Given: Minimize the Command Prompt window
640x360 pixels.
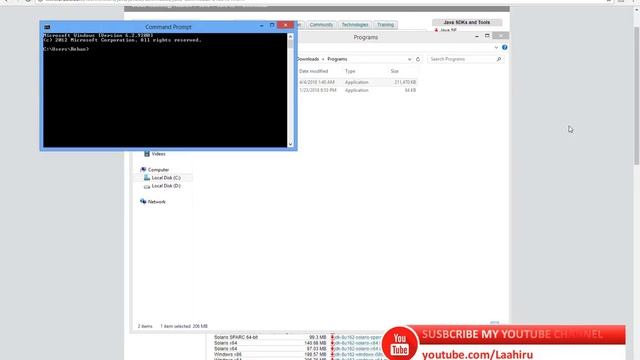Looking at the screenshot, I should click(x=262, y=26).
